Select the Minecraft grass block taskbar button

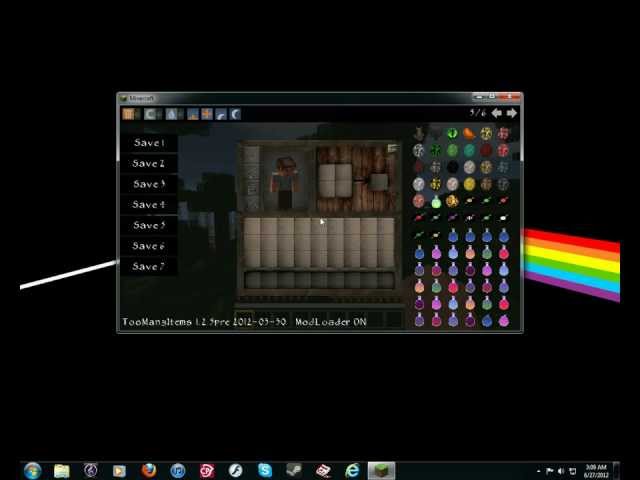click(381, 471)
